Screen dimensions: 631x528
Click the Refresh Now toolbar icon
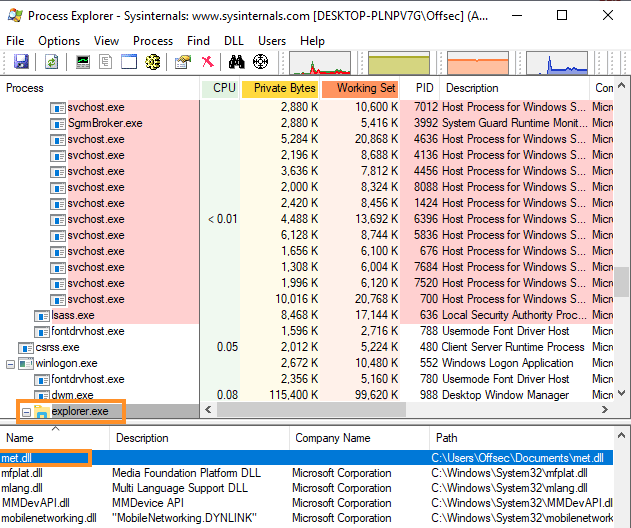coord(52,62)
